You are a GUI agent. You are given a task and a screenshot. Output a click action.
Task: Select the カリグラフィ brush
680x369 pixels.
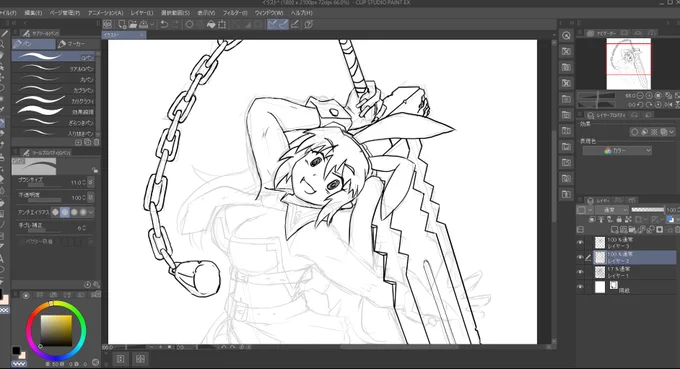tap(53, 101)
